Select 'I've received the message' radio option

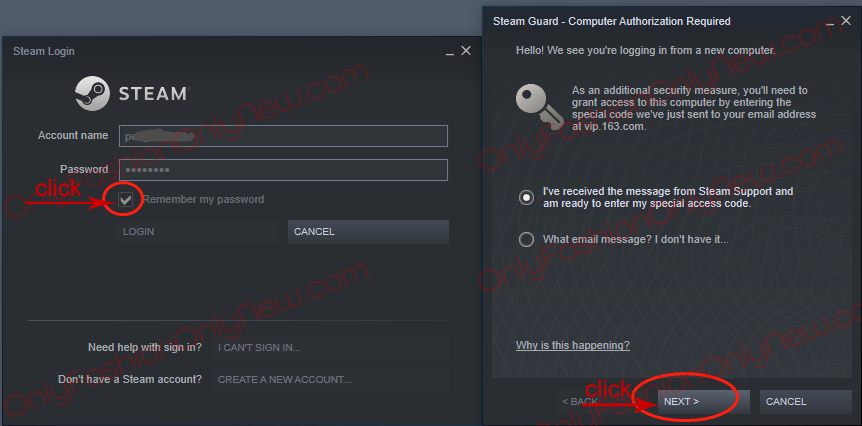click(x=527, y=198)
